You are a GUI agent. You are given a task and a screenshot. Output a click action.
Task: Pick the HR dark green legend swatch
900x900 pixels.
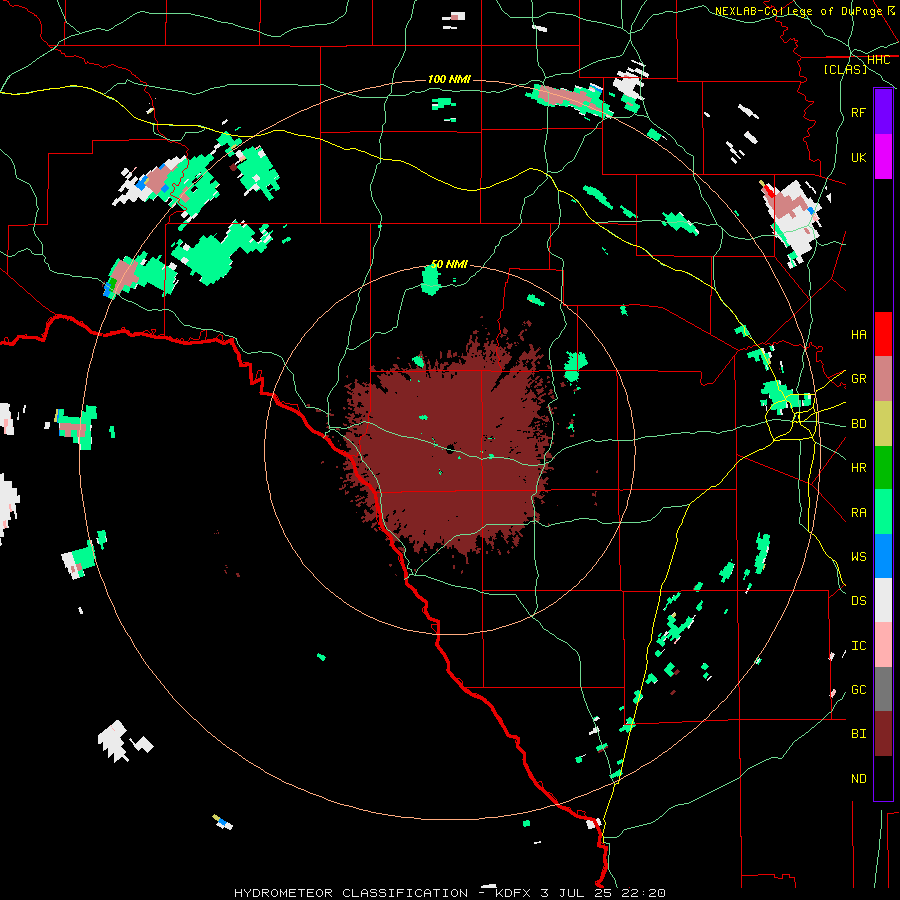tap(883, 468)
